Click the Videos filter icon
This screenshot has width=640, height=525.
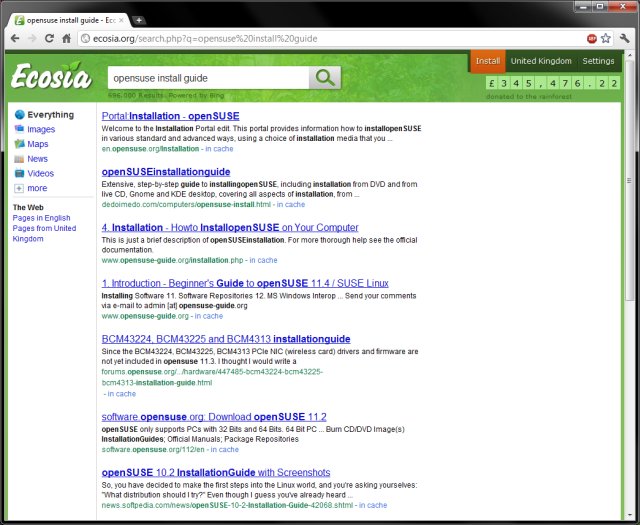[x=19, y=173]
